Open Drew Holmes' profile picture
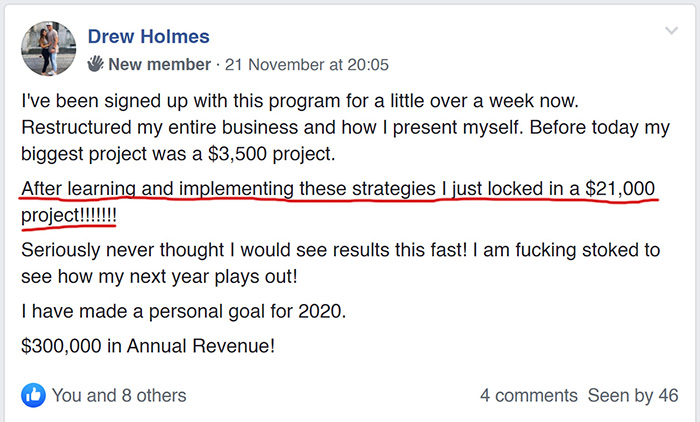The height and width of the screenshot is (422, 700). point(49,48)
